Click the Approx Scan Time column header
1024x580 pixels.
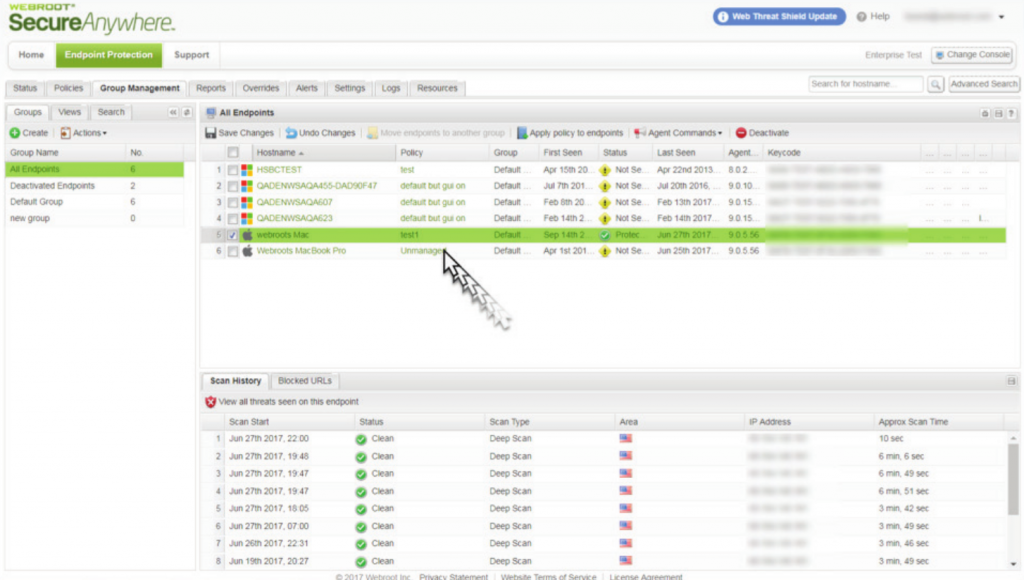pyautogui.click(x=938, y=423)
